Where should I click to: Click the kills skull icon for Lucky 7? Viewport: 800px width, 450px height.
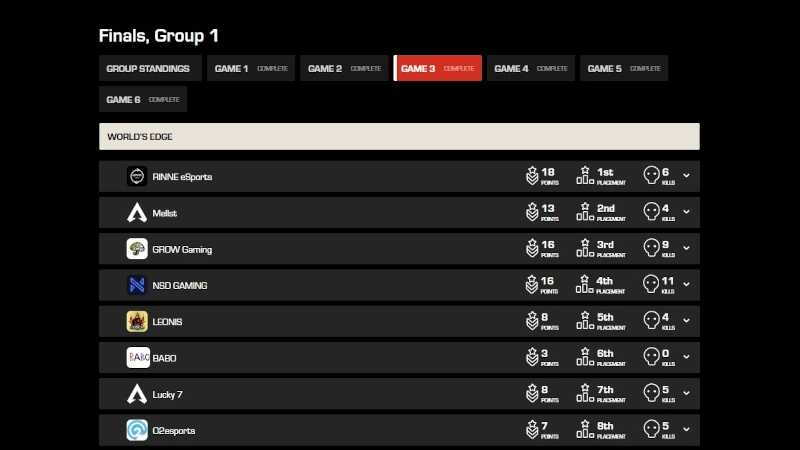(651, 393)
